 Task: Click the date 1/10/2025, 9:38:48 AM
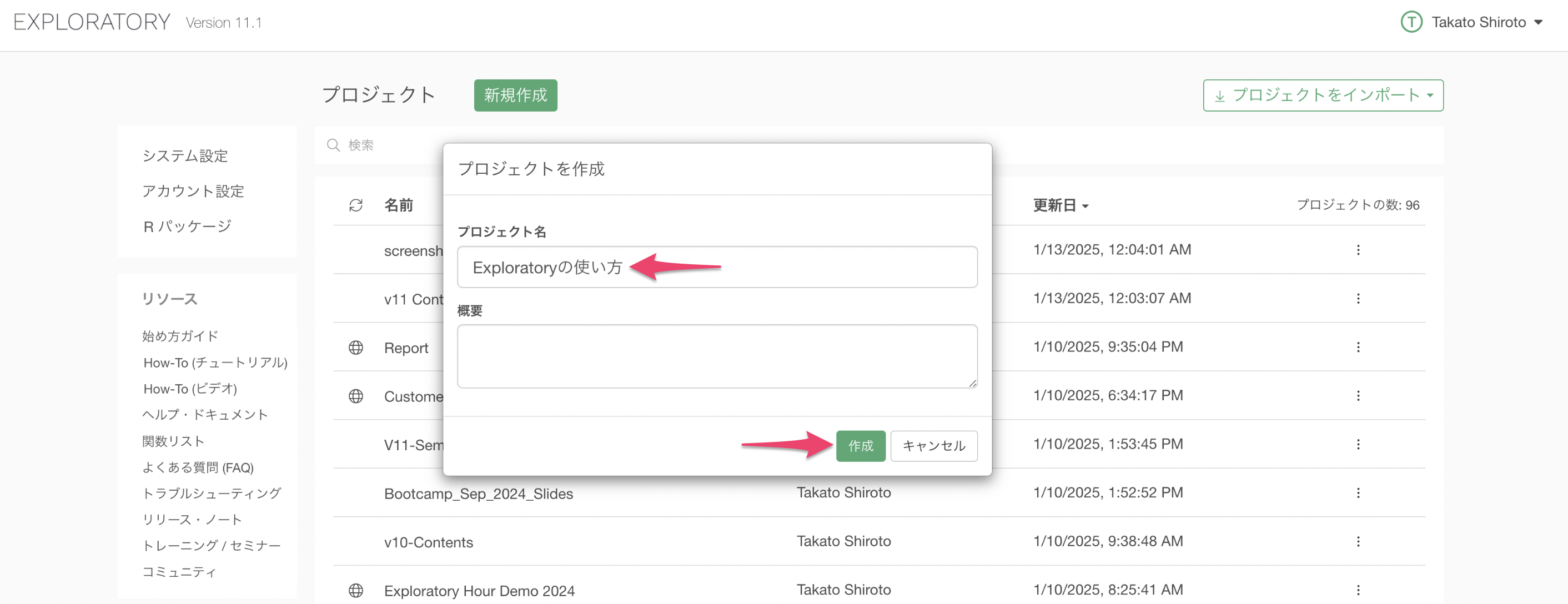(x=1108, y=541)
